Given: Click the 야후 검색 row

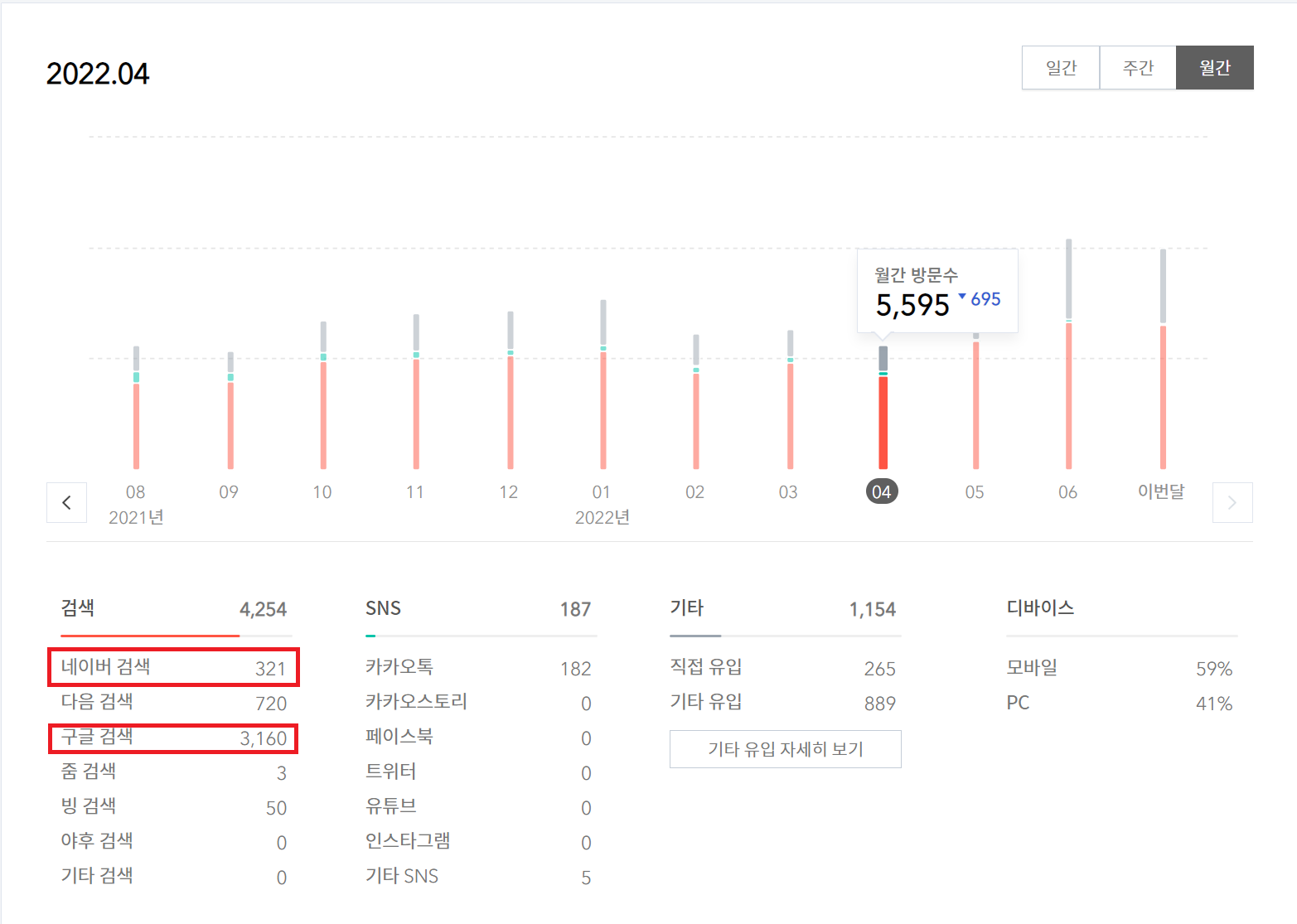Looking at the screenshot, I should coord(173,842).
